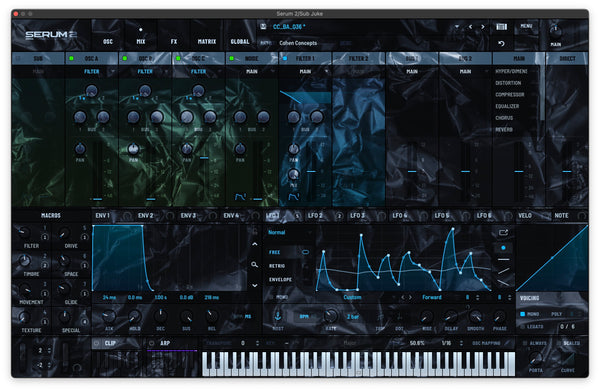This screenshot has height=391, width=600.
Task: Select the LFO falling ramp tool
Action: pyautogui.click(x=503, y=283)
